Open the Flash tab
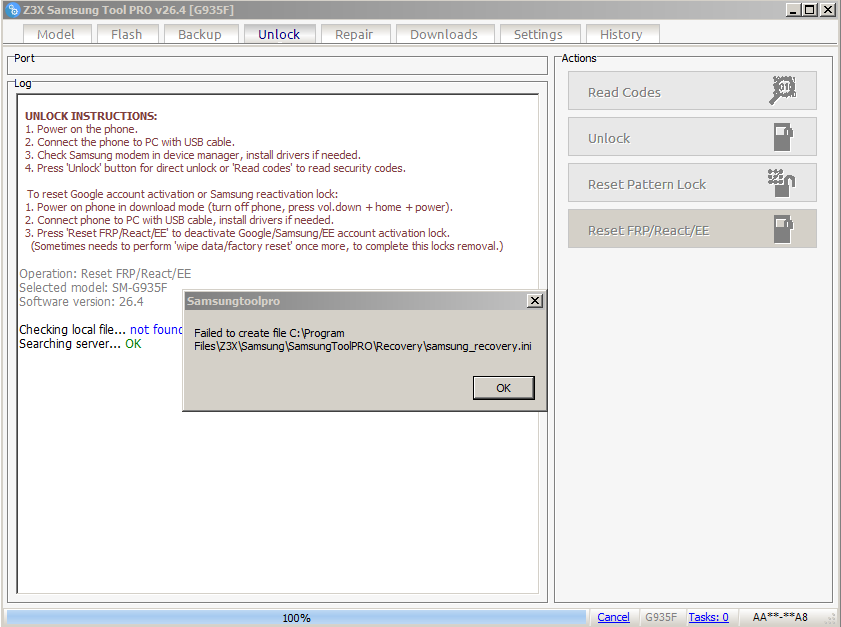Image resolution: width=841 pixels, height=627 pixels. 127,34
